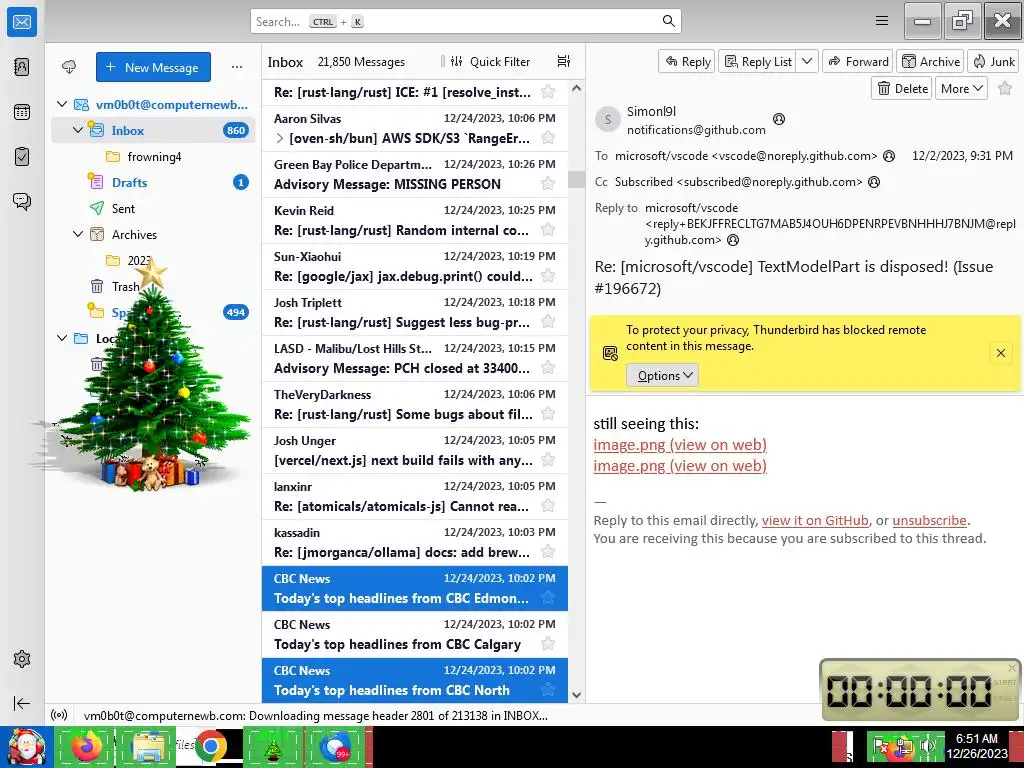Collapse the spaces toolbar
The height and width of the screenshot is (768, 1024).
(22, 703)
